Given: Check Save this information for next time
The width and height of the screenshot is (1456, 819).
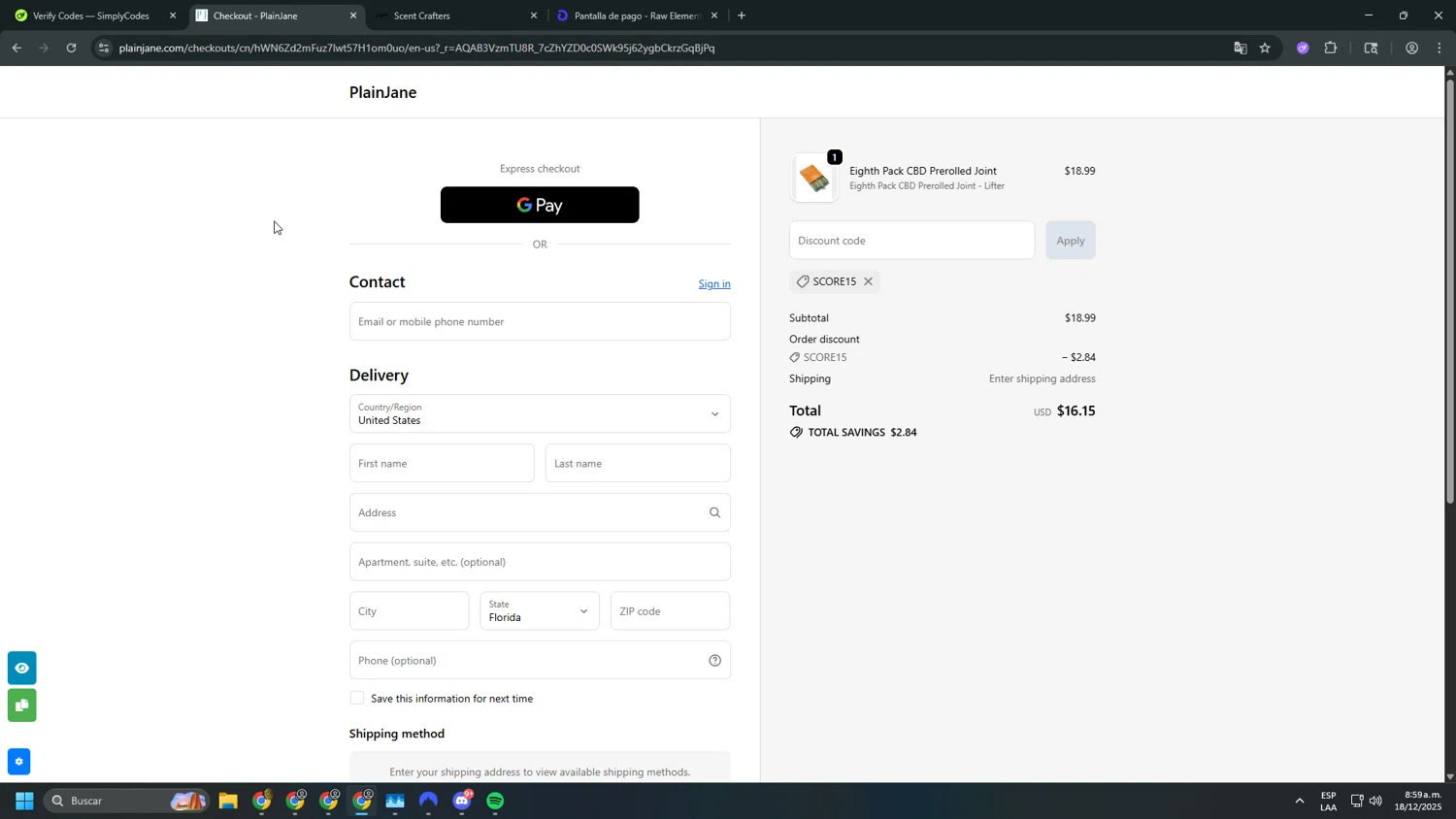Looking at the screenshot, I should click(x=357, y=698).
